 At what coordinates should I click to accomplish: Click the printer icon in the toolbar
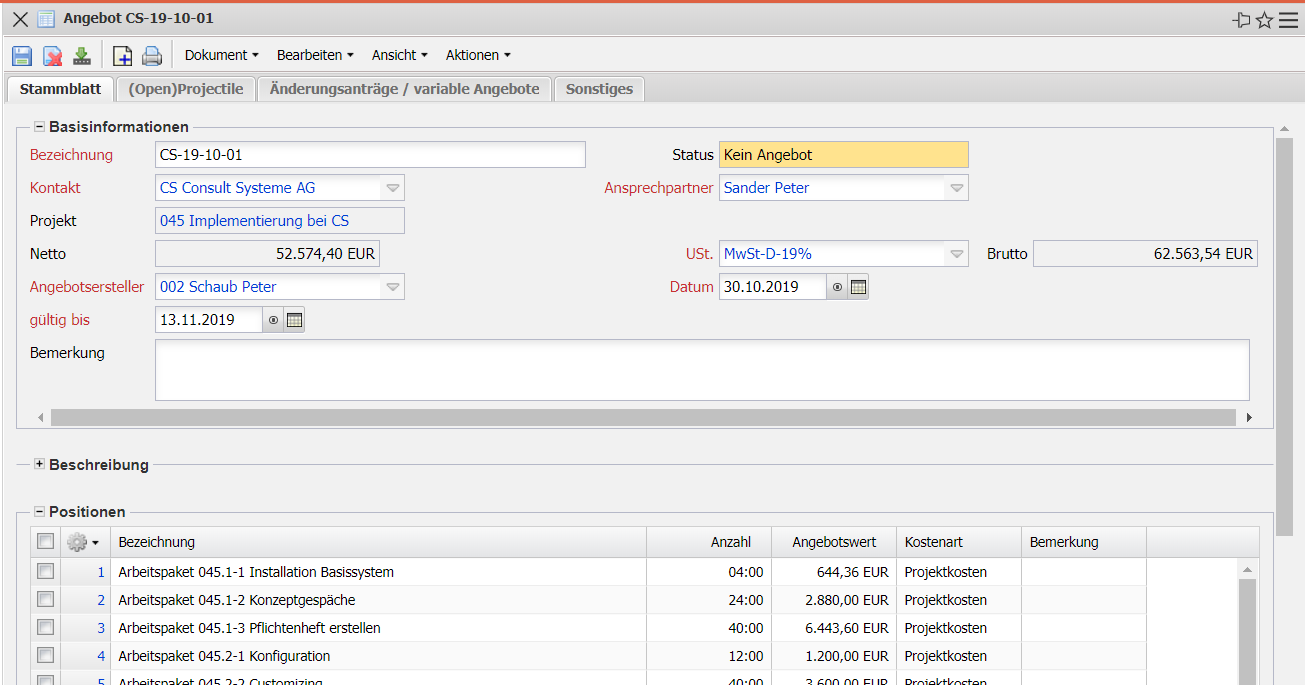(x=151, y=56)
